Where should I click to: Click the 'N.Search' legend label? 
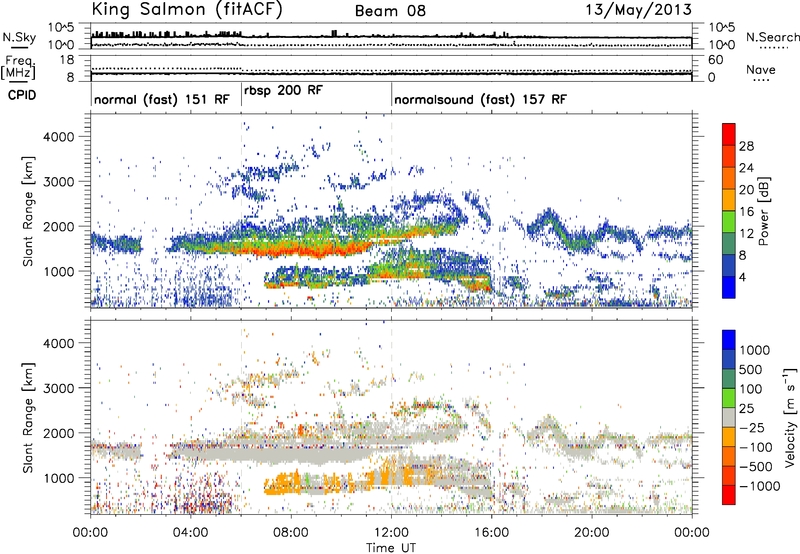click(x=772, y=37)
